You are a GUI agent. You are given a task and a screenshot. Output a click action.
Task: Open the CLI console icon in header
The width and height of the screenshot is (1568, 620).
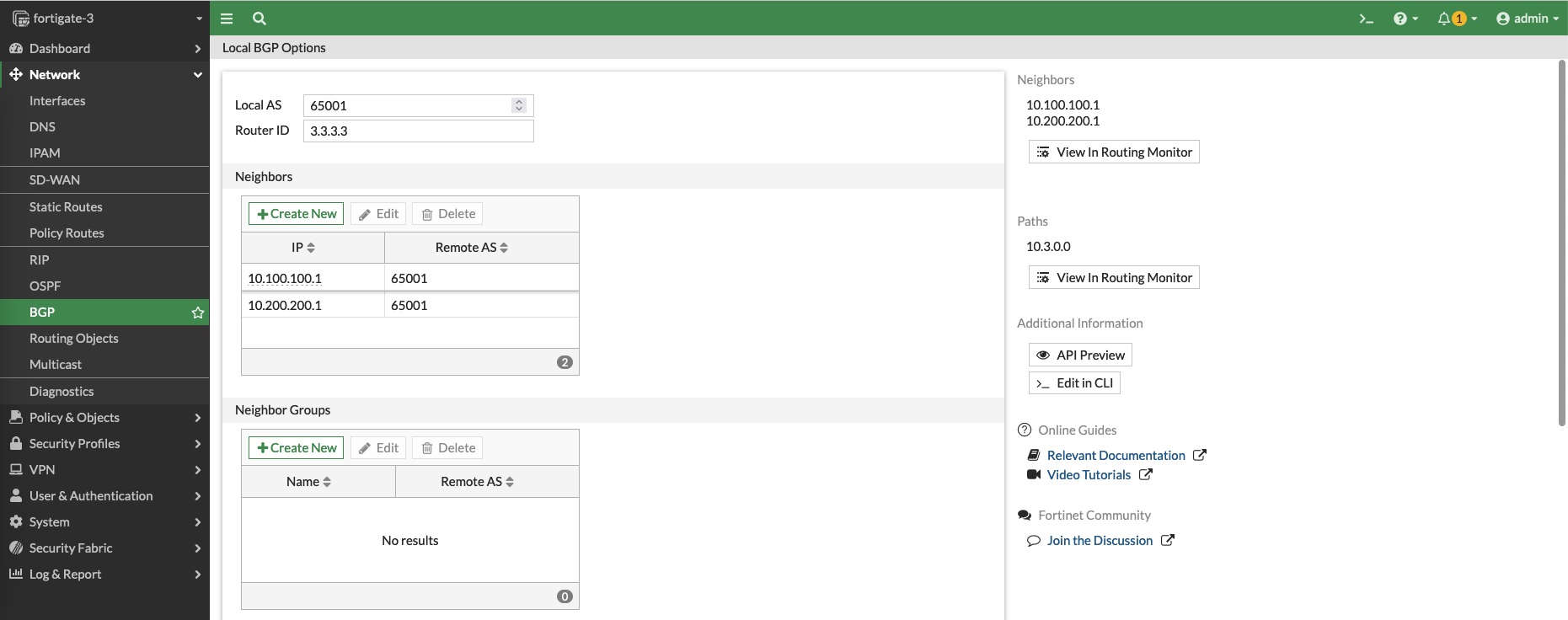(x=1366, y=19)
